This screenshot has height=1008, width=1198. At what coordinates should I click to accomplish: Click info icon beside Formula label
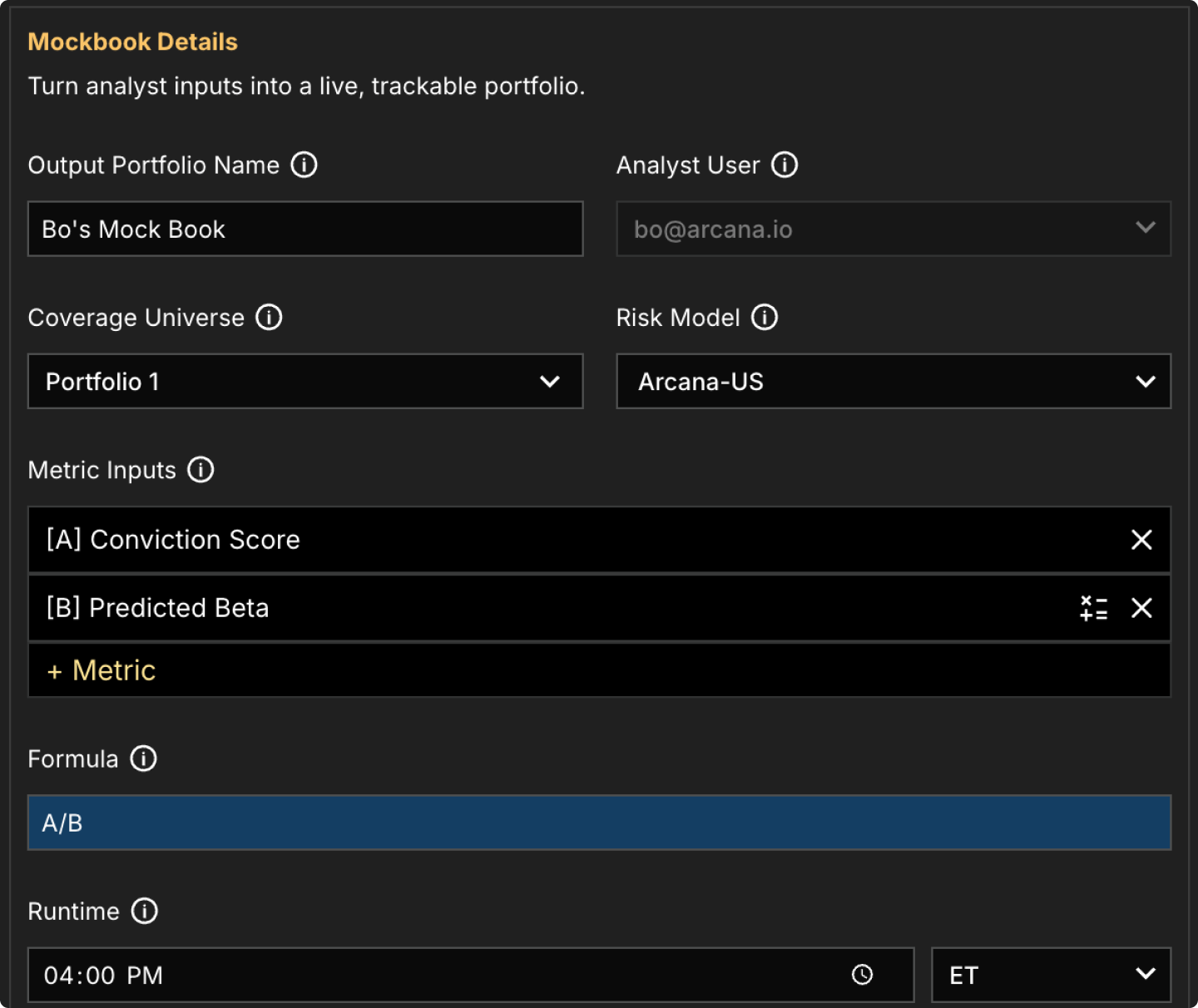click(x=143, y=758)
